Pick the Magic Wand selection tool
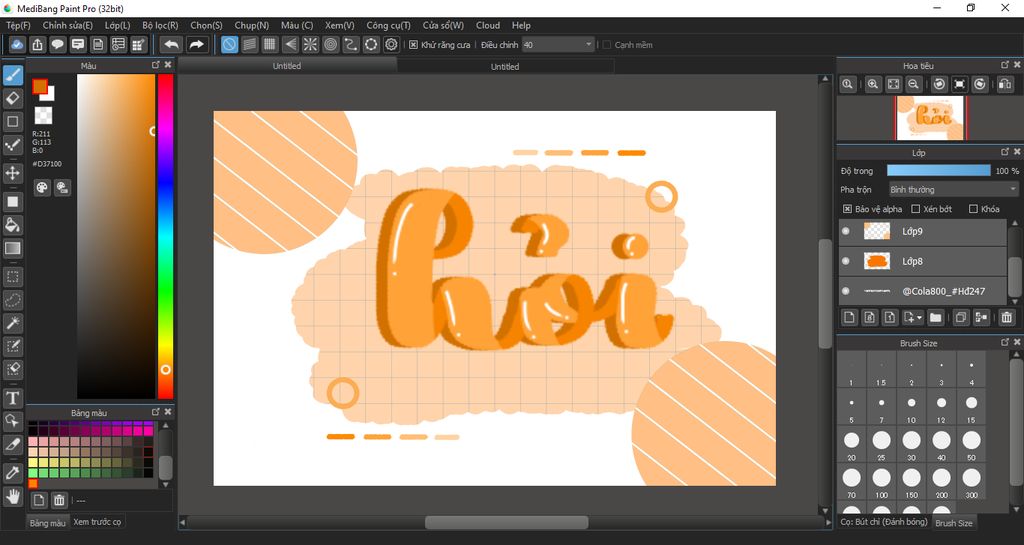This screenshot has width=1024, height=545. (13, 322)
